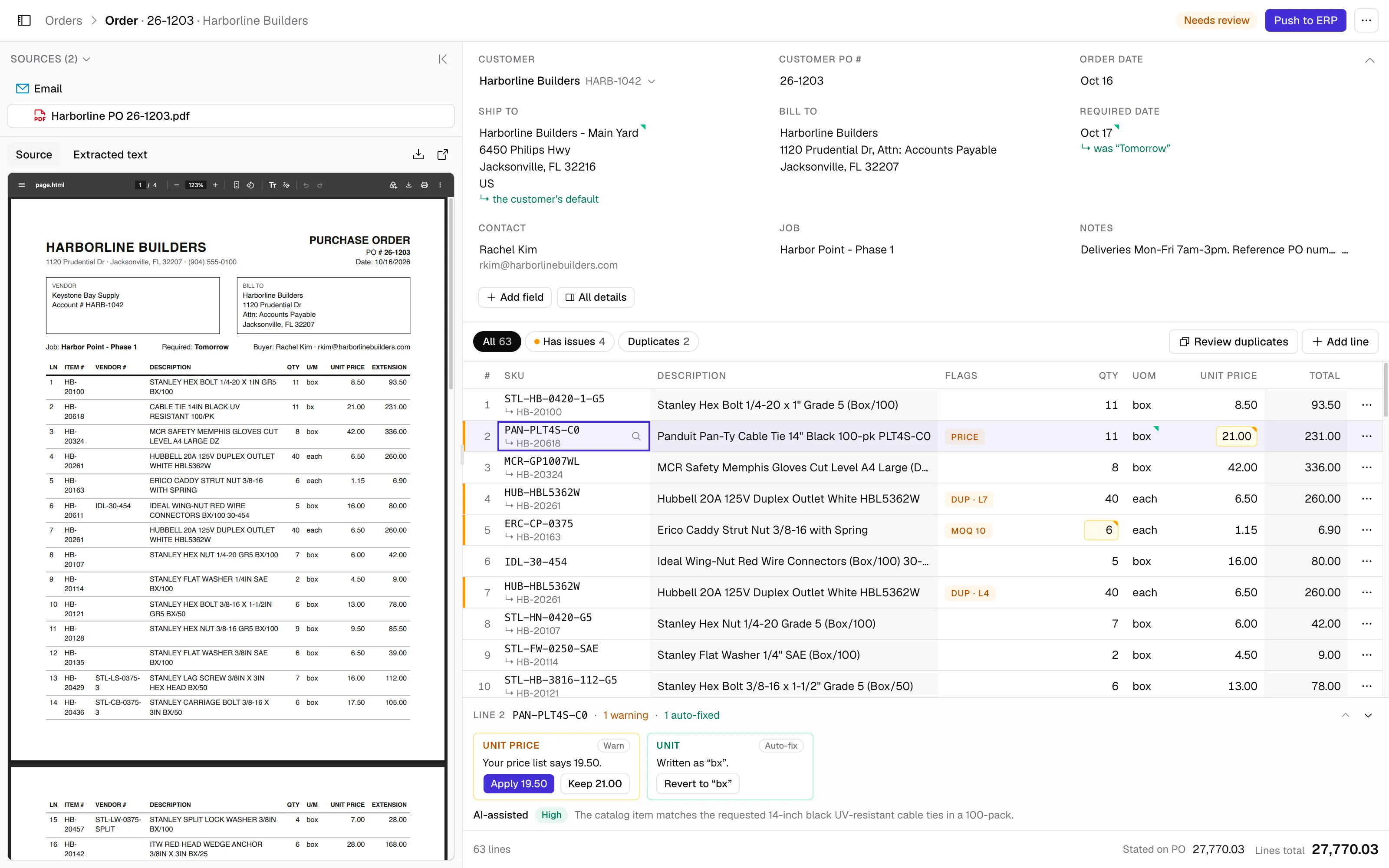Viewport: 1389px width, 868px height.
Task: Toggle the left sidebar panel icon
Action: [24, 21]
